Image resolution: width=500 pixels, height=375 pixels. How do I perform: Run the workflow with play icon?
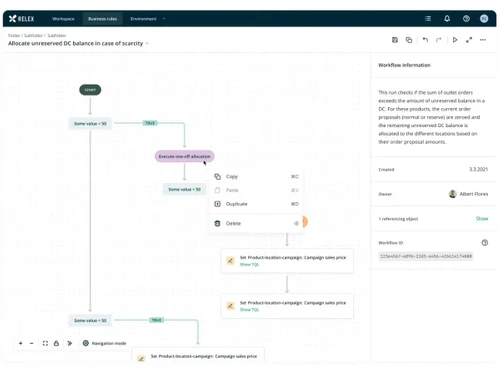pyautogui.click(x=455, y=40)
